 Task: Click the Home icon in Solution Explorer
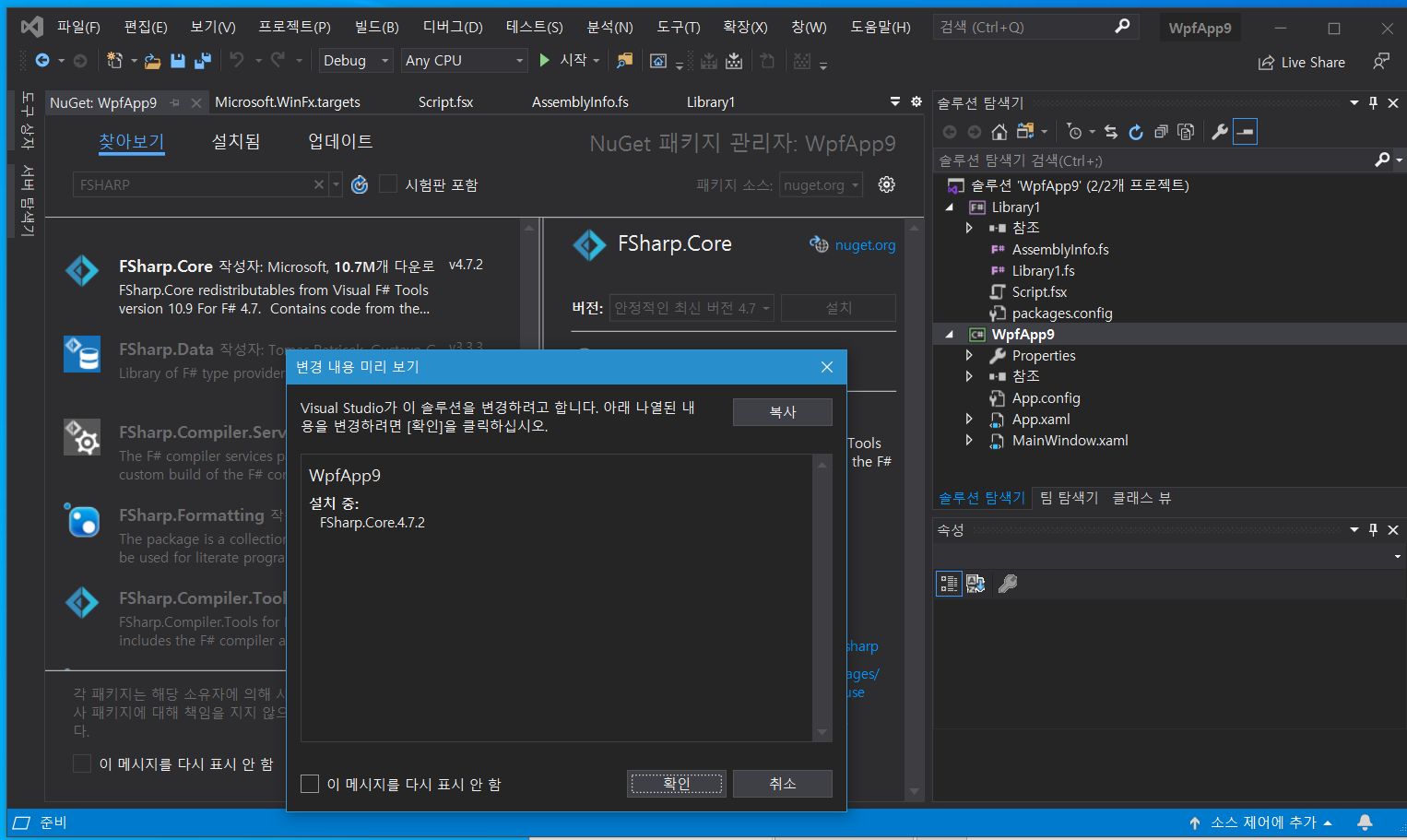pos(999,132)
